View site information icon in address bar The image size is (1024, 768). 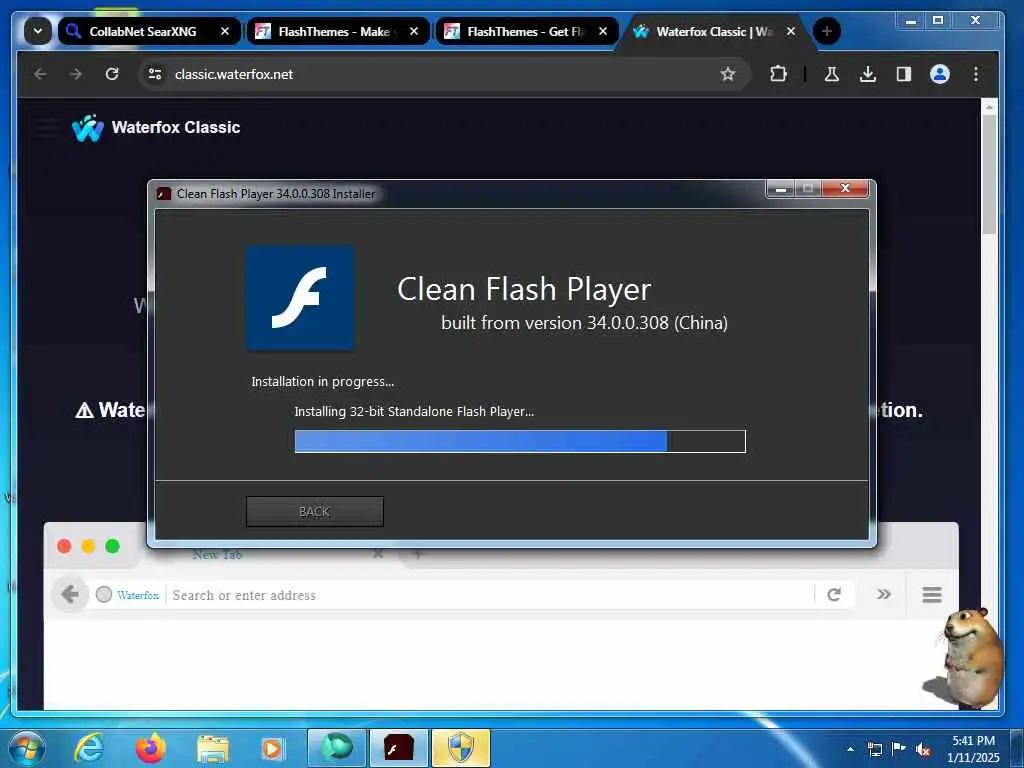click(x=155, y=74)
